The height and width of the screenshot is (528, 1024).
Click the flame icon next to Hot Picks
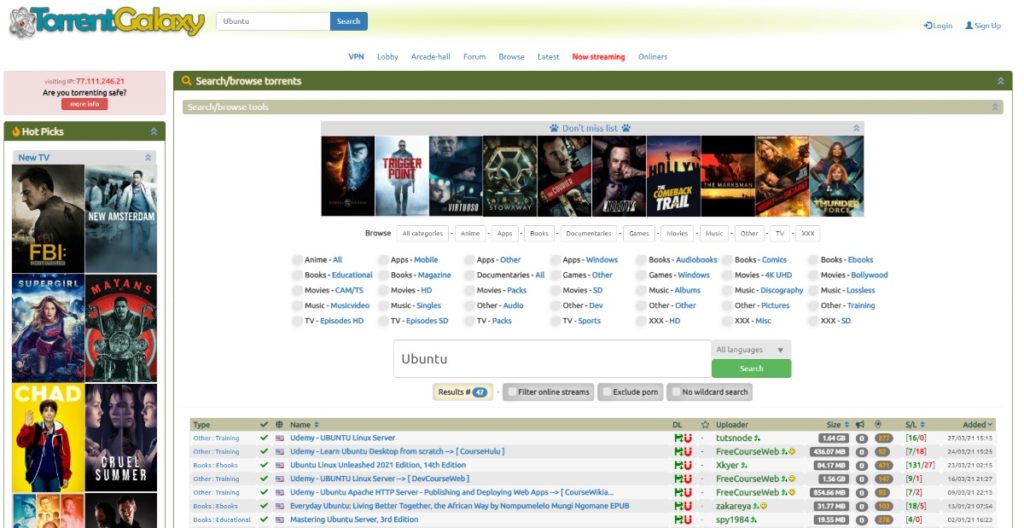tap(16, 131)
